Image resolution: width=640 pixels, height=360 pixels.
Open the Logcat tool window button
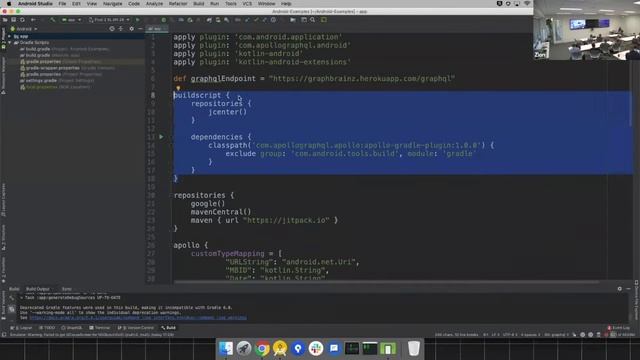point(21,328)
